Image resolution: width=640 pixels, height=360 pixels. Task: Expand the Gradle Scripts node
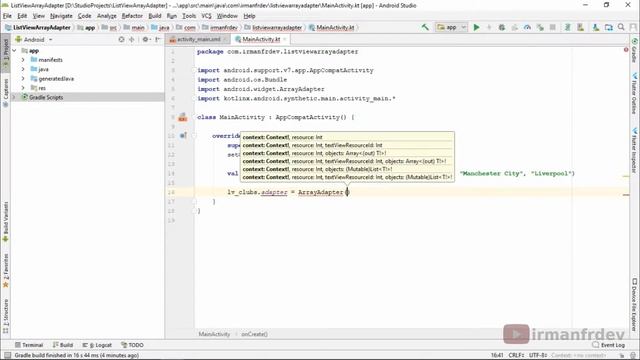(15, 98)
